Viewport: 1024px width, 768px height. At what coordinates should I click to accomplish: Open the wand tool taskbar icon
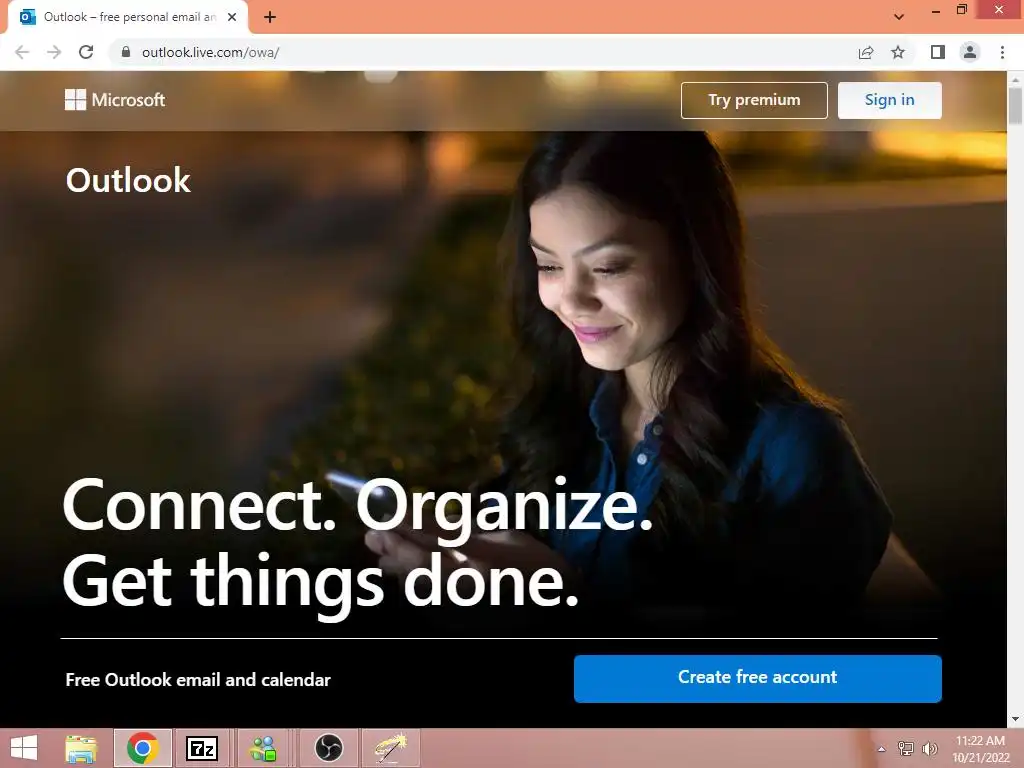coord(390,748)
